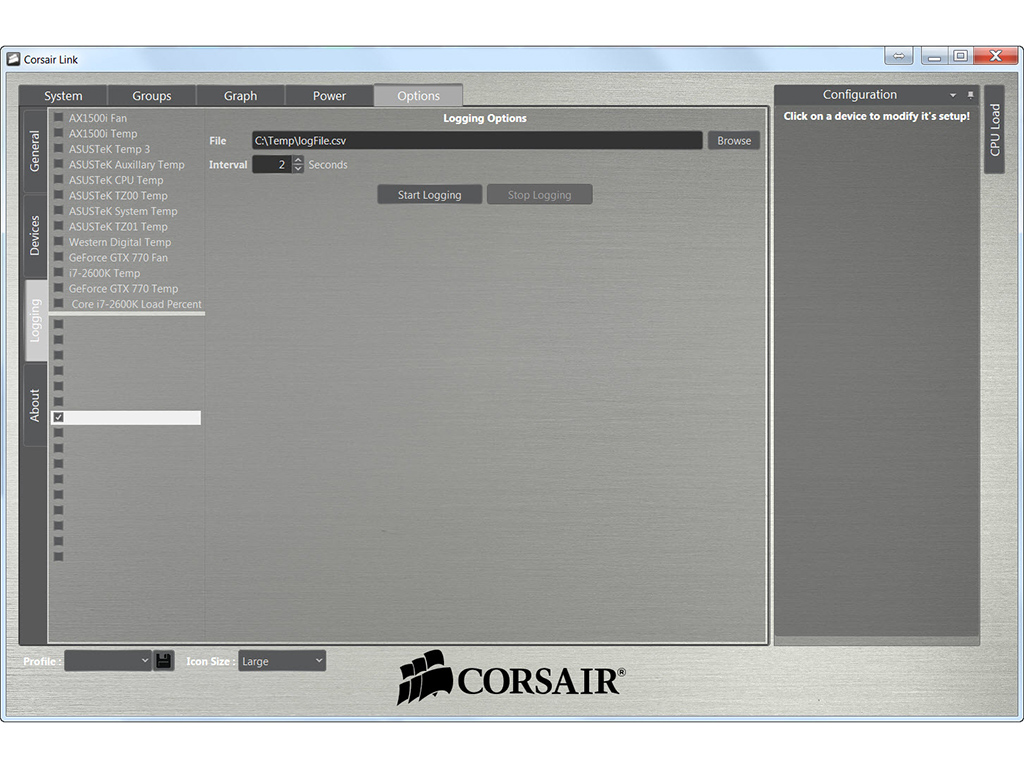Open the Icon Size dropdown
This screenshot has width=1024, height=768.
coord(282,661)
